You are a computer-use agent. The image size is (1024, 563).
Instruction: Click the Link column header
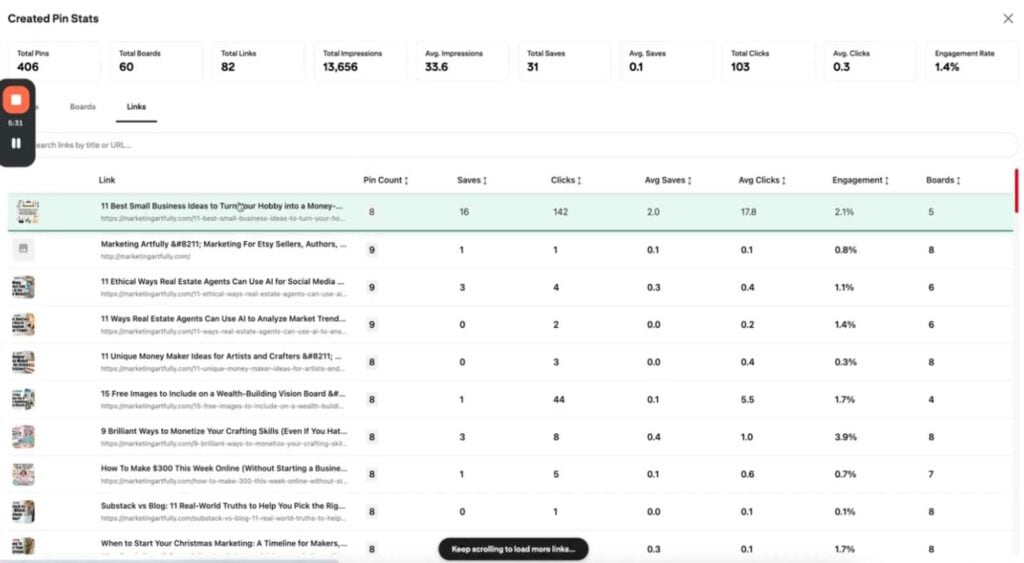[x=107, y=180]
